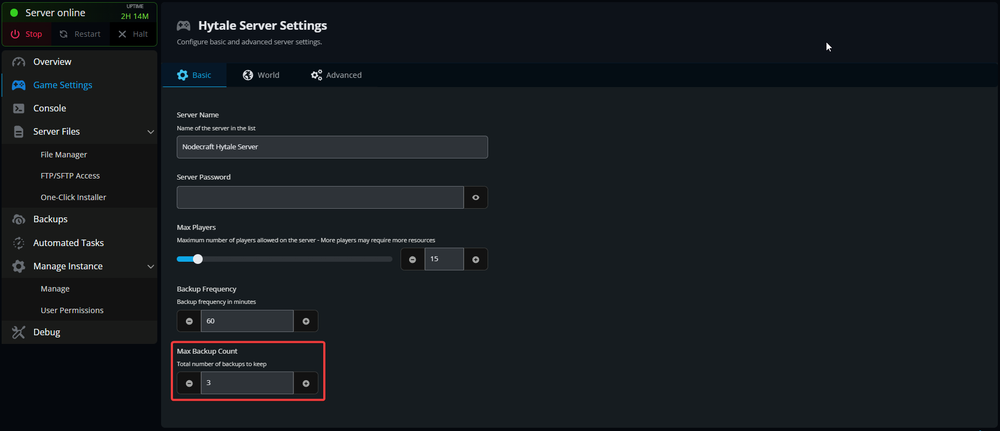Click the uptime 2H 14M text
This screenshot has height=431, width=1000.
135,16
